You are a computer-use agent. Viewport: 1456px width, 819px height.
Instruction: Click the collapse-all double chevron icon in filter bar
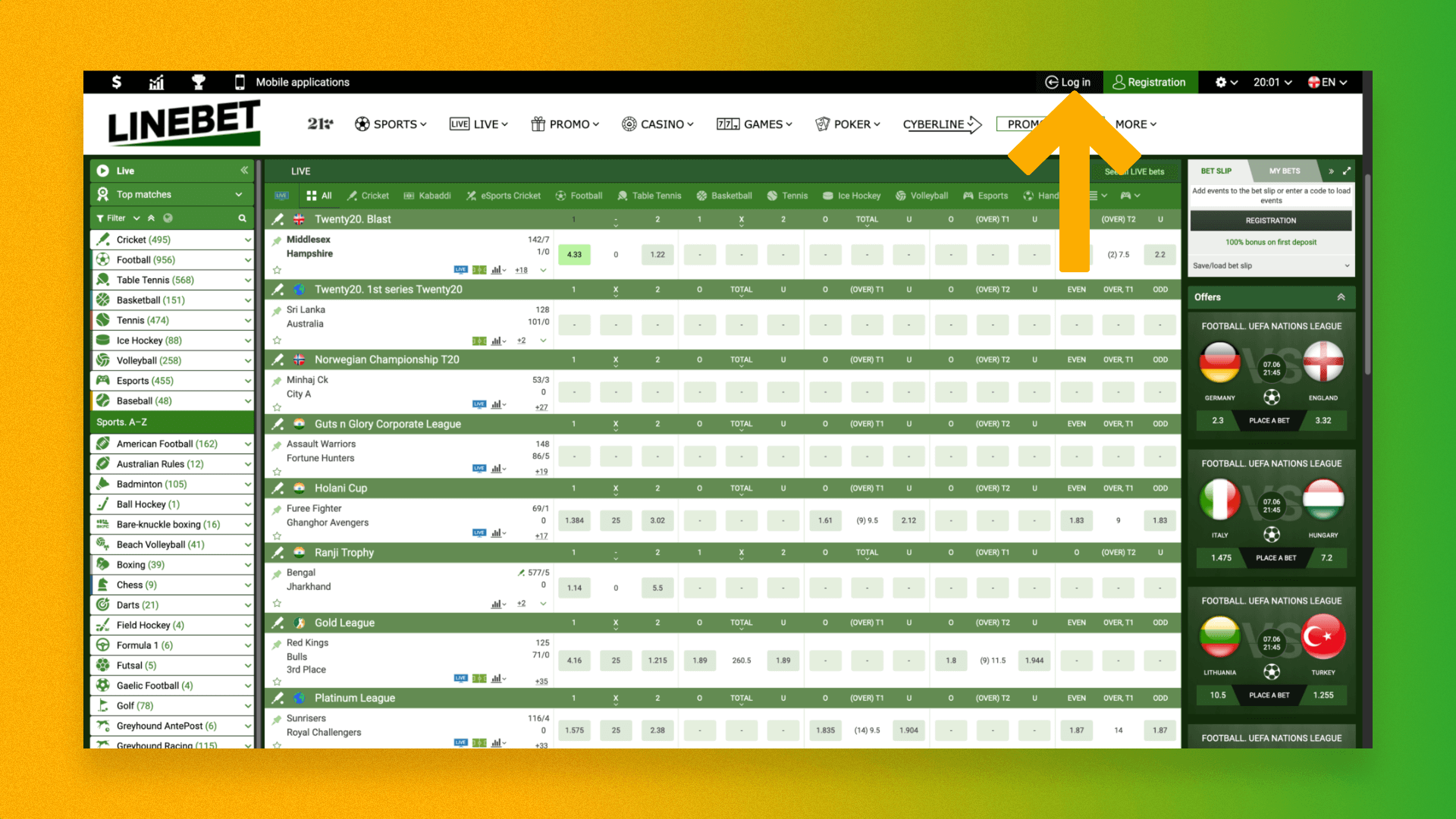(151, 218)
